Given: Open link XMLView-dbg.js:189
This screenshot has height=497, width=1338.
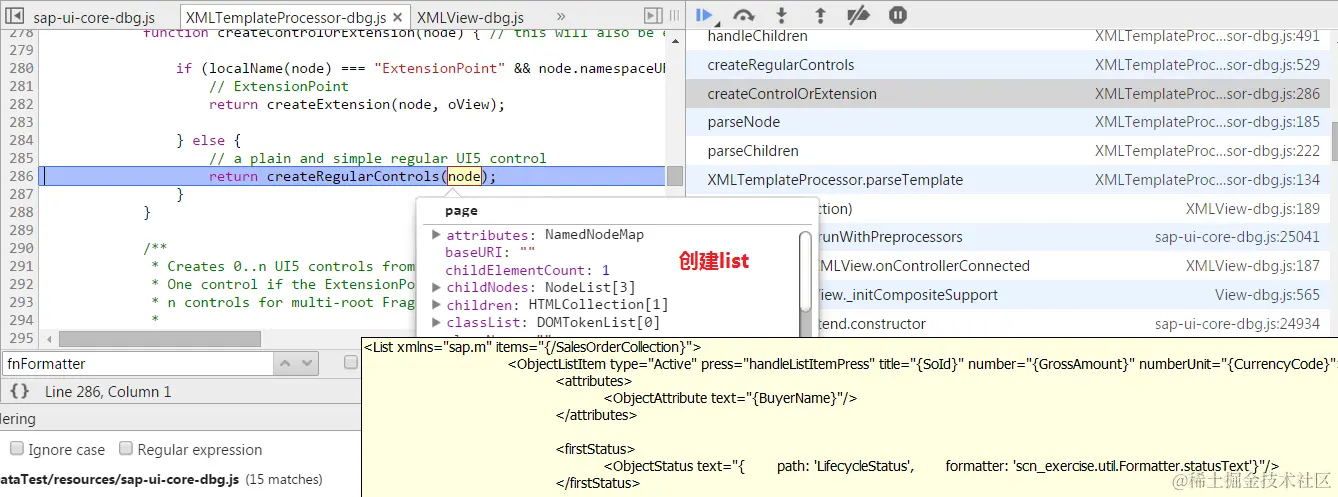Looking at the screenshot, I should [1252, 209].
